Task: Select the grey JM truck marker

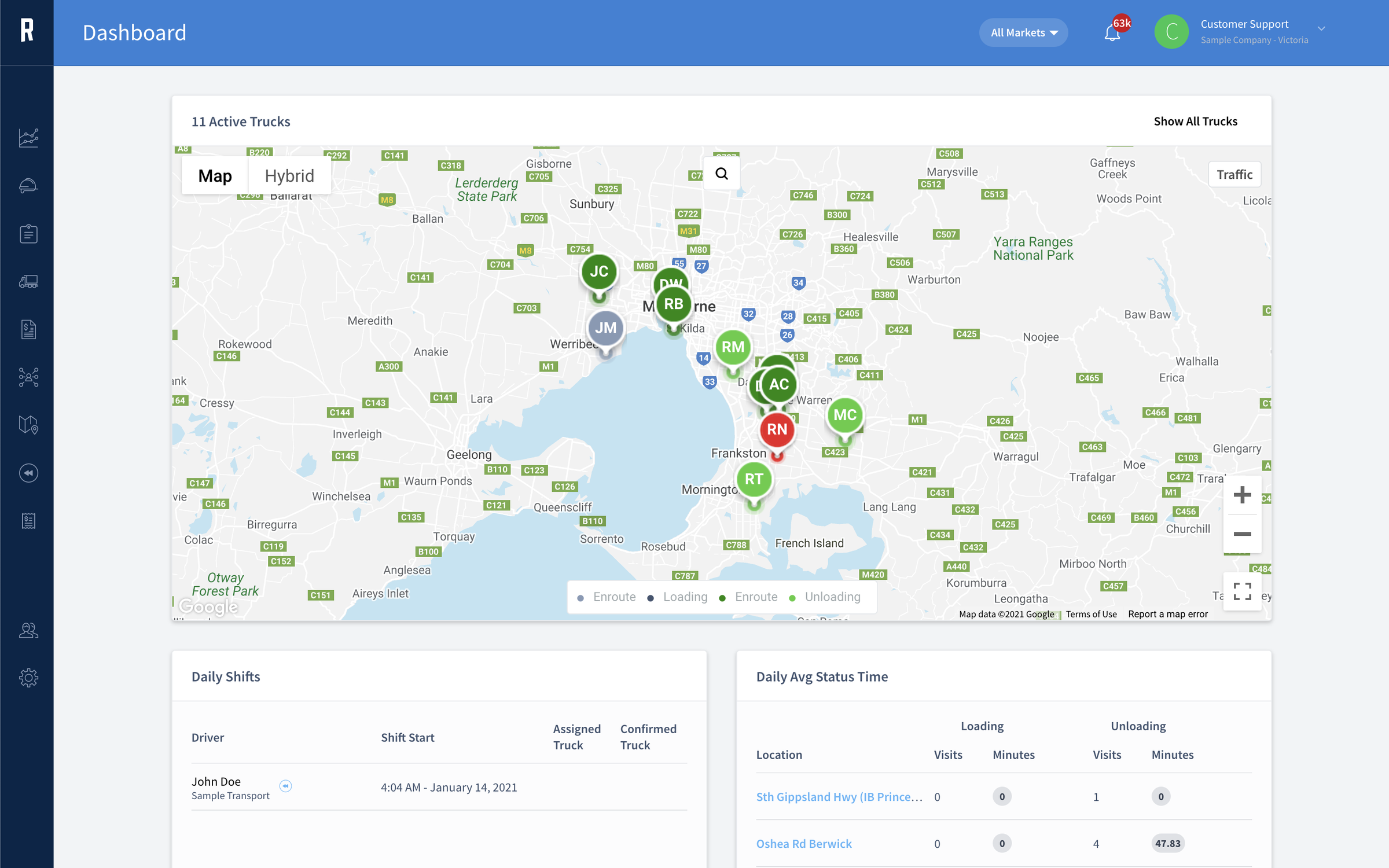Action: click(605, 328)
